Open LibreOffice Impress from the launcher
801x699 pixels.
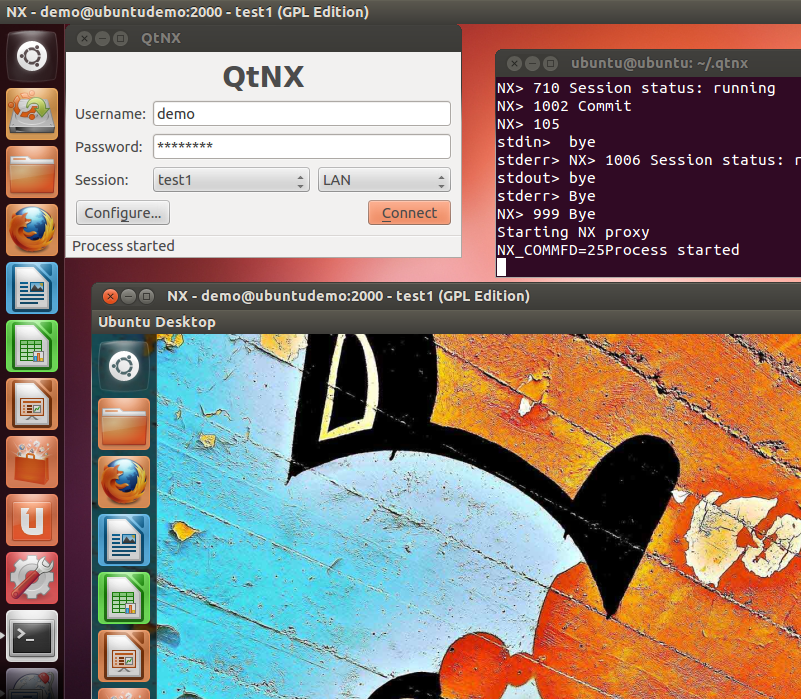click(x=31, y=403)
